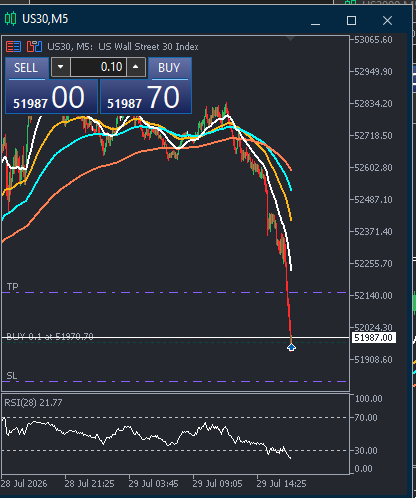Select the TP take profit line label
This screenshot has width=416, height=498.
13,287
